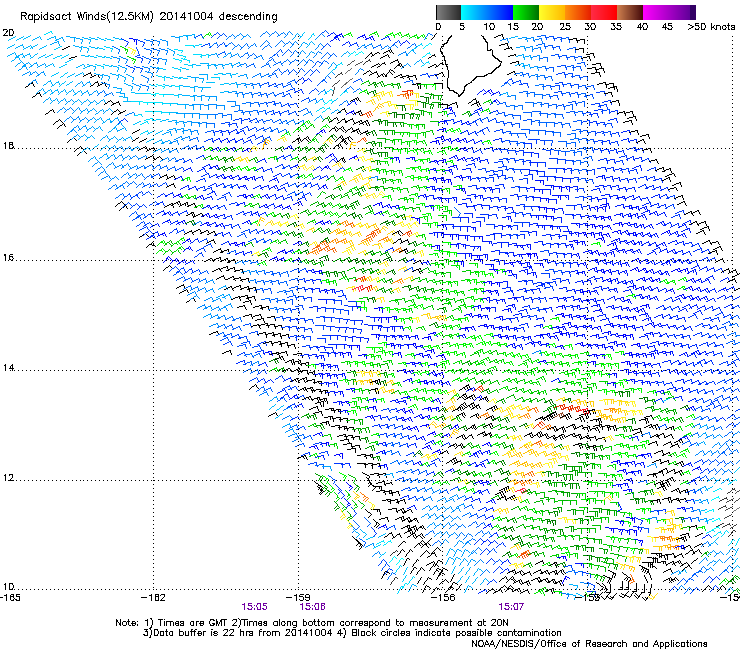740x650 pixels.
Task: Click the latitude label "14" on left axis
Action: [8, 368]
